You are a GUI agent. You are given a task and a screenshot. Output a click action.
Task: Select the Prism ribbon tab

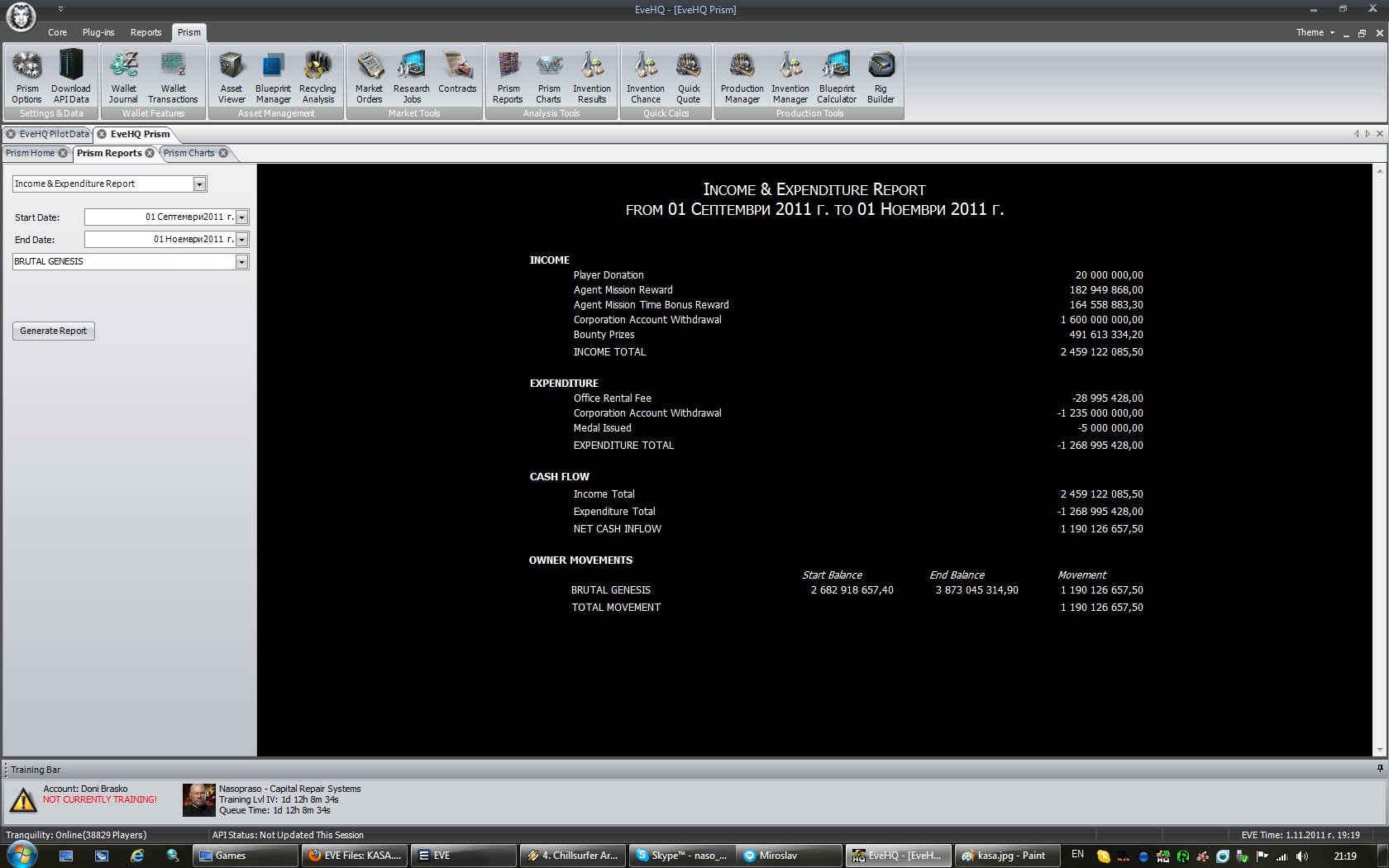pos(189,32)
